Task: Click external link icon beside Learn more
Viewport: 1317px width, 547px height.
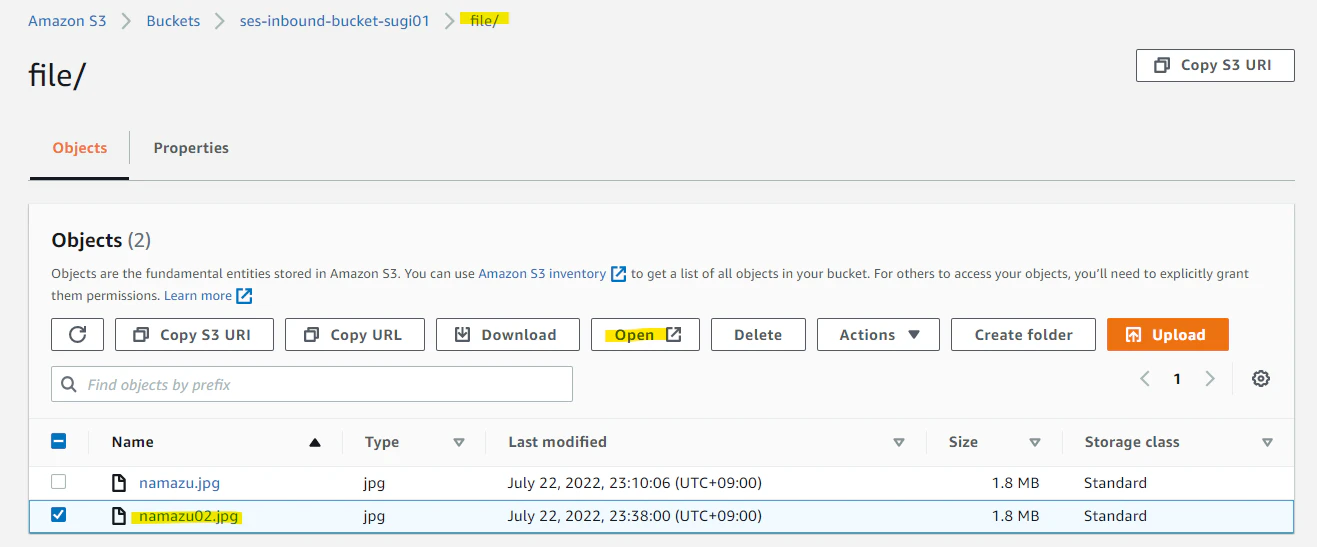Action: click(x=244, y=296)
